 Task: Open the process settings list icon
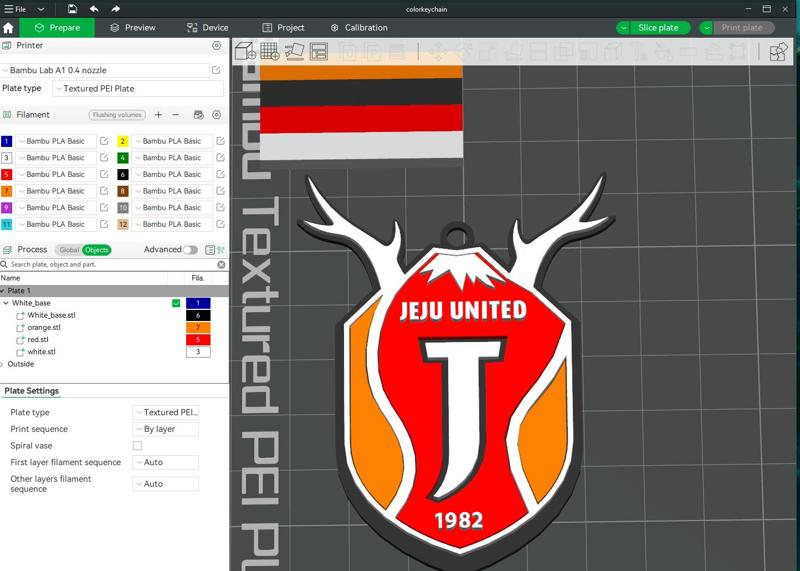click(210, 250)
